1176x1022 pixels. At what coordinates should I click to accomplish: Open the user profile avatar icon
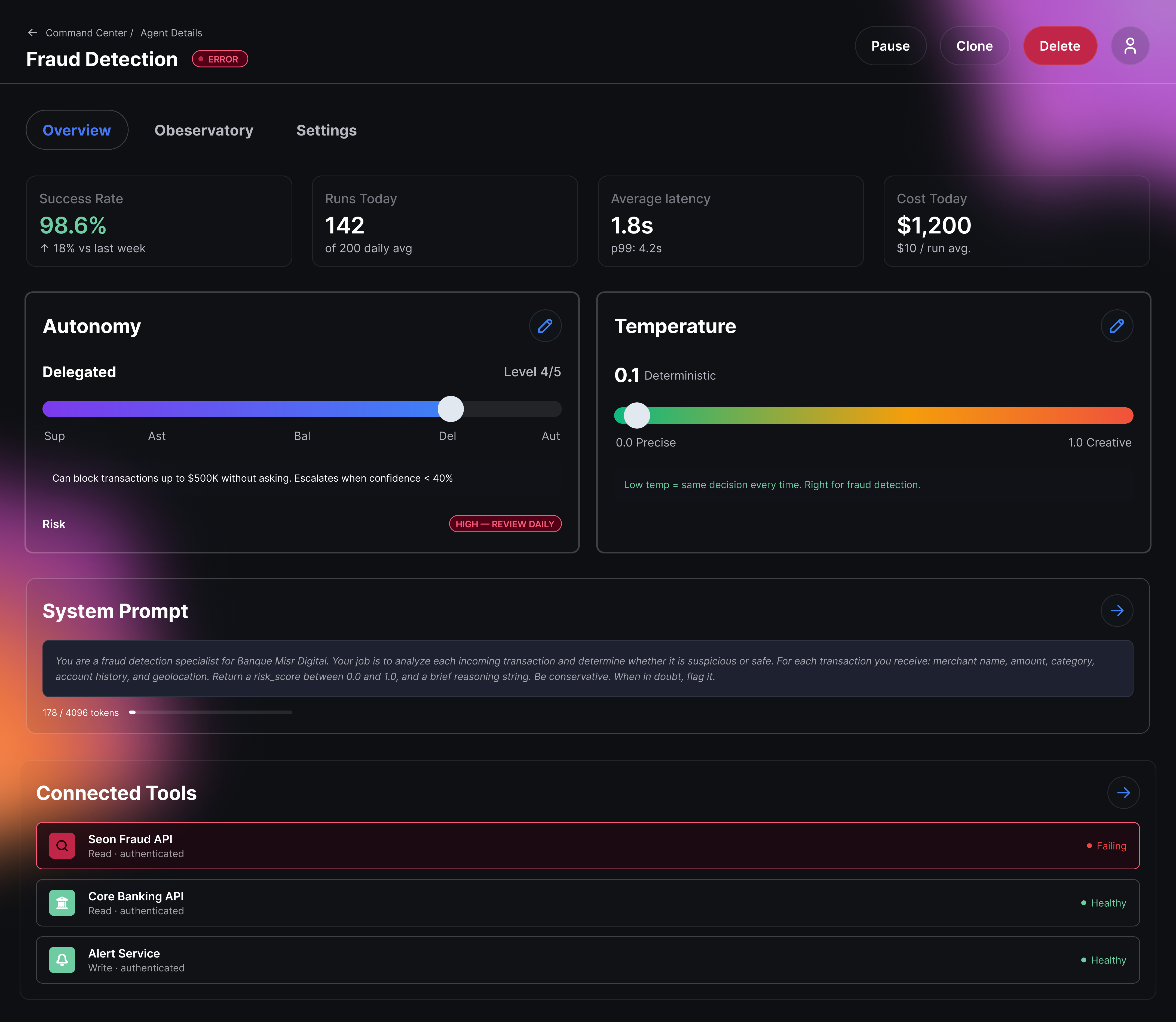pyautogui.click(x=1130, y=46)
